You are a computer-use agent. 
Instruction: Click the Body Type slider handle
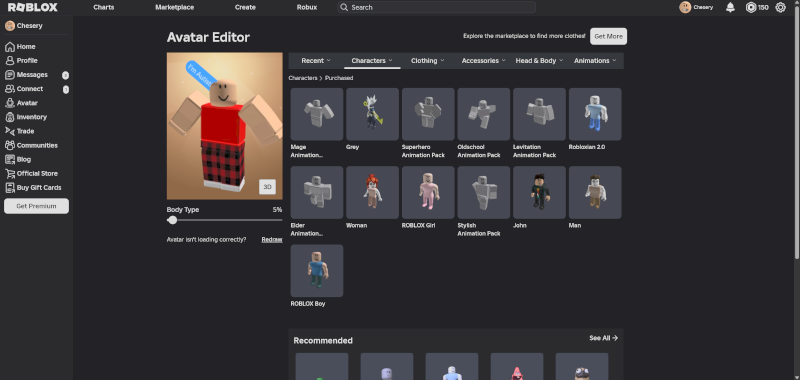click(x=172, y=220)
